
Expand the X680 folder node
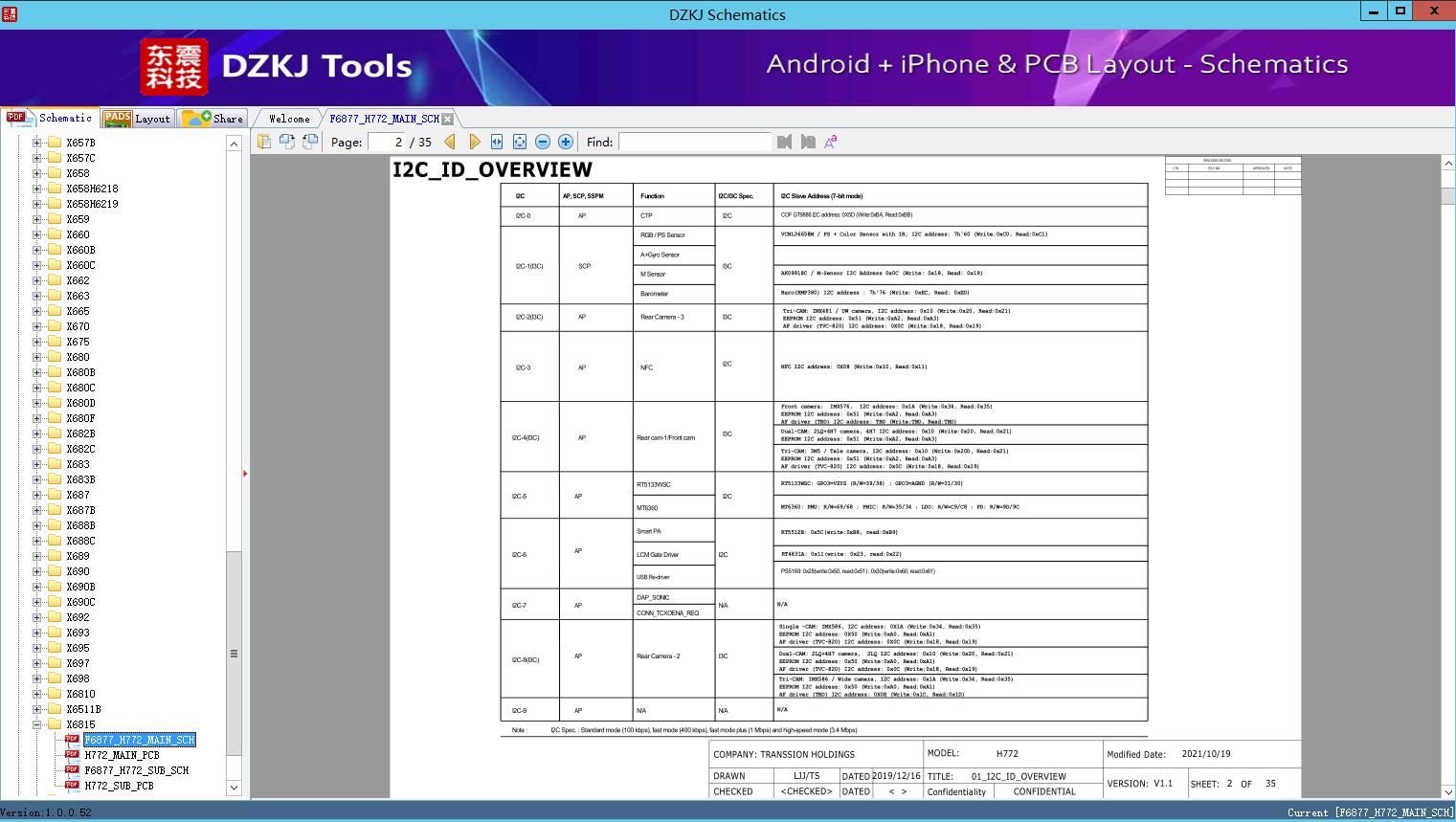pyautogui.click(x=37, y=357)
